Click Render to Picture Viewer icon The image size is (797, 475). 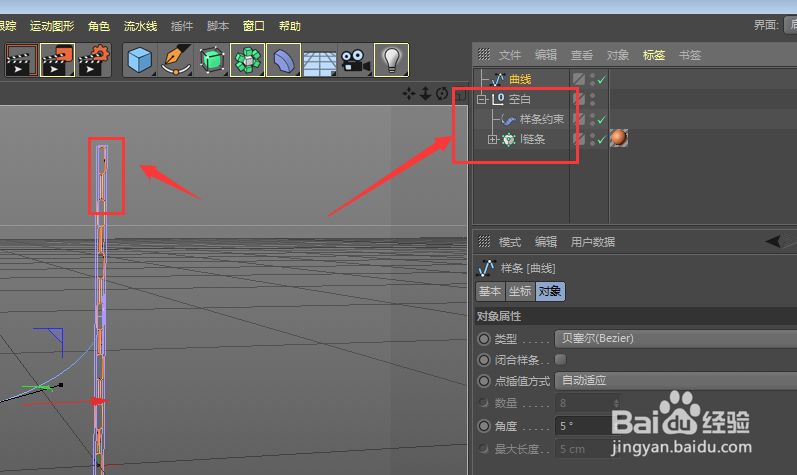point(57,60)
